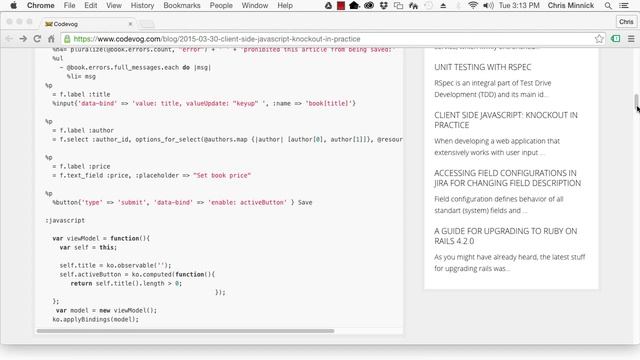Click the page vertical scrollbar thumb
The width and height of the screenshot is (640, 360).
[636, 102]
